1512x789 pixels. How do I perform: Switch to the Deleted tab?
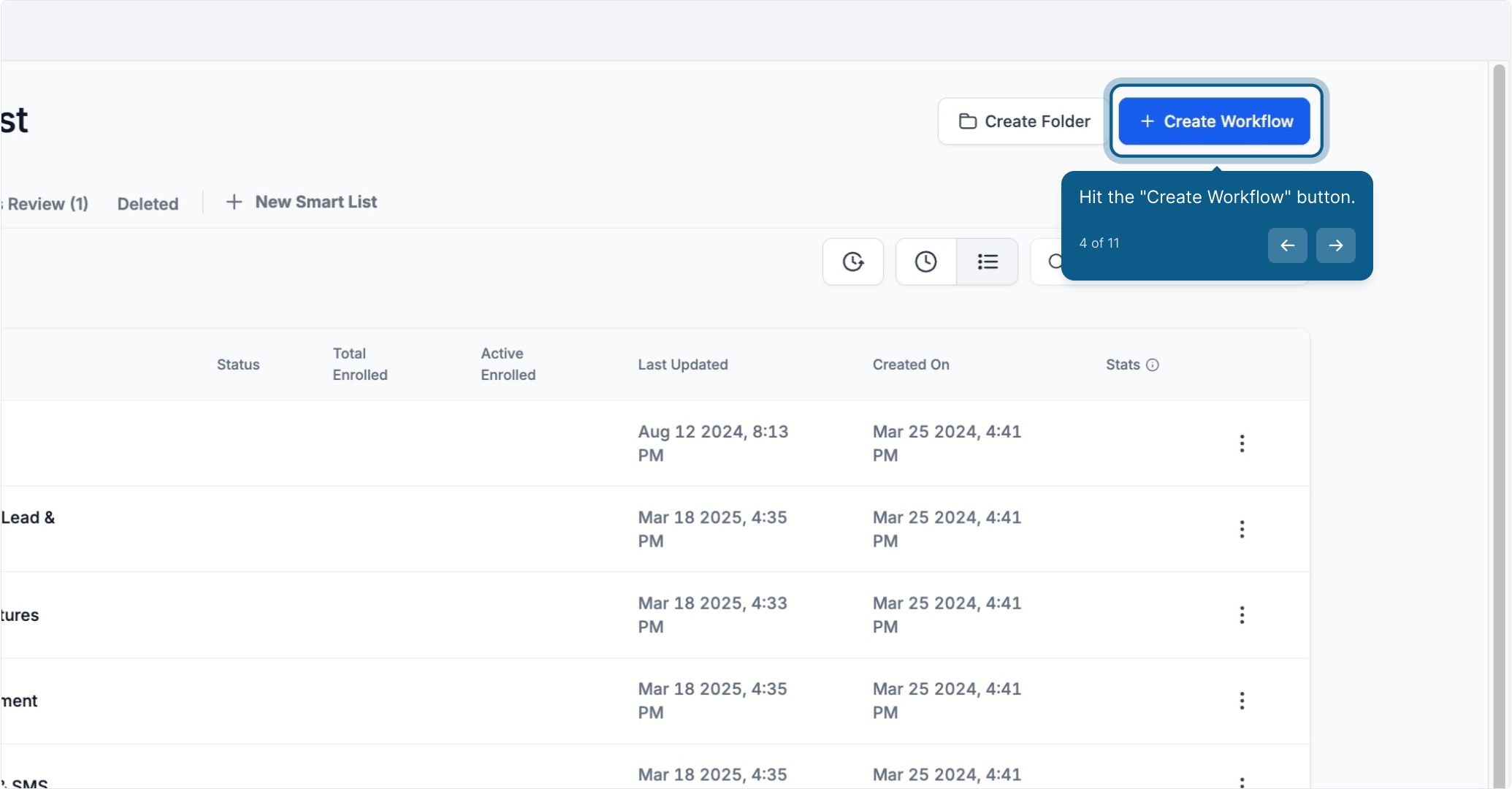point(148,204)
